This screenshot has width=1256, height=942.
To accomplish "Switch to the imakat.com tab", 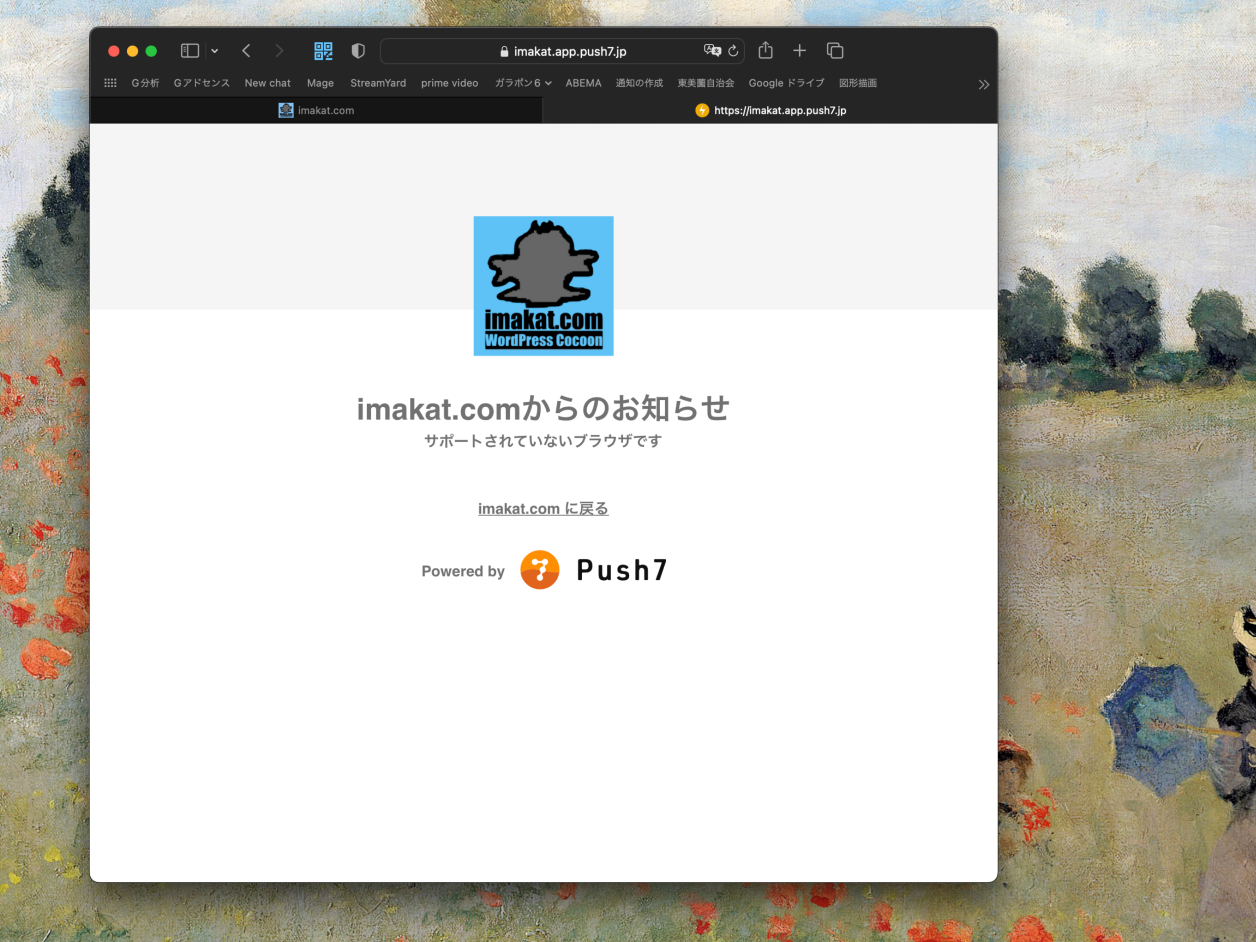I will click(316, 110).
